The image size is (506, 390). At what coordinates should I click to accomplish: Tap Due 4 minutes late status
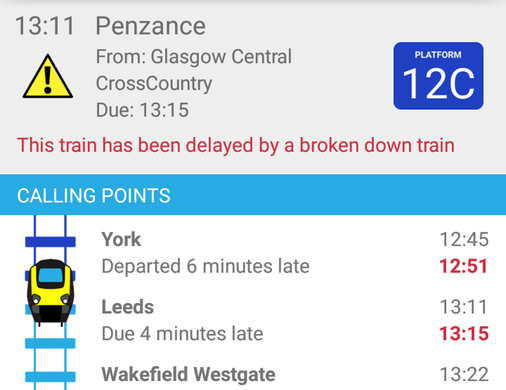coord(182,334)
